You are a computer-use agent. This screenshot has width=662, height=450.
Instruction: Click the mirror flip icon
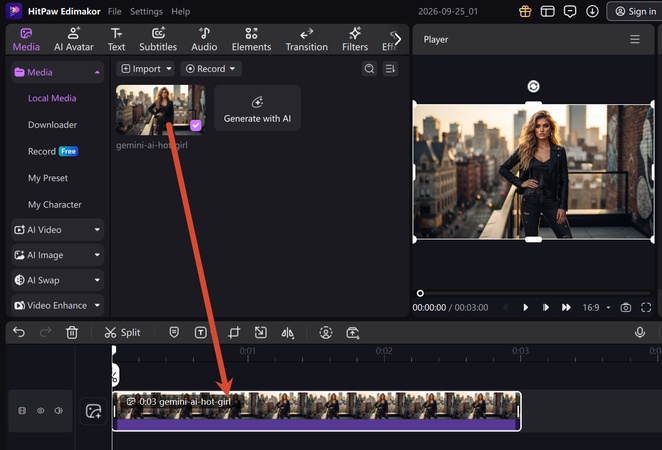(288, 333)
